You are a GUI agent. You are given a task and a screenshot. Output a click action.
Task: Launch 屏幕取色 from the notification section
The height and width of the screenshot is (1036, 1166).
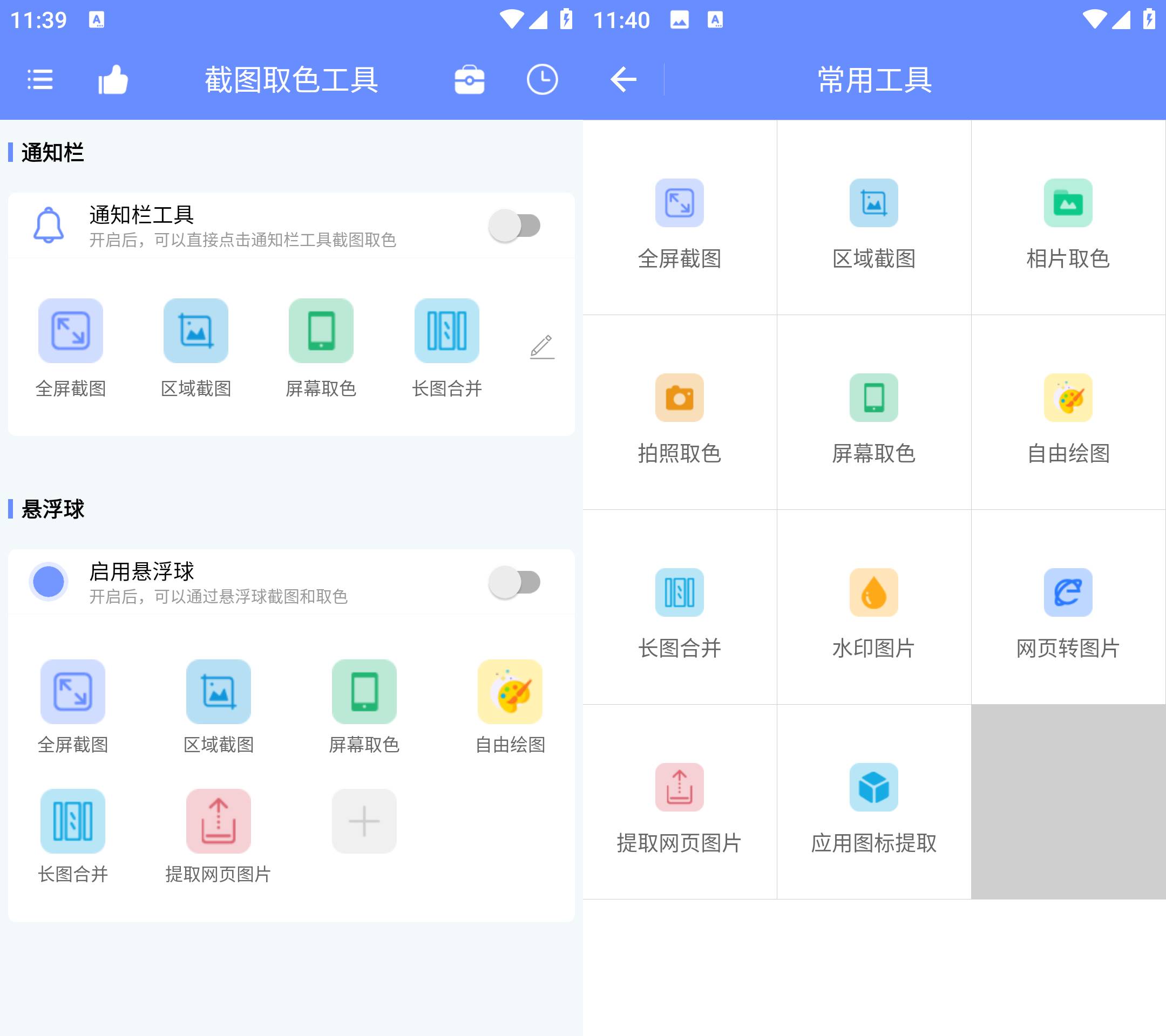[x=321, y=331]
